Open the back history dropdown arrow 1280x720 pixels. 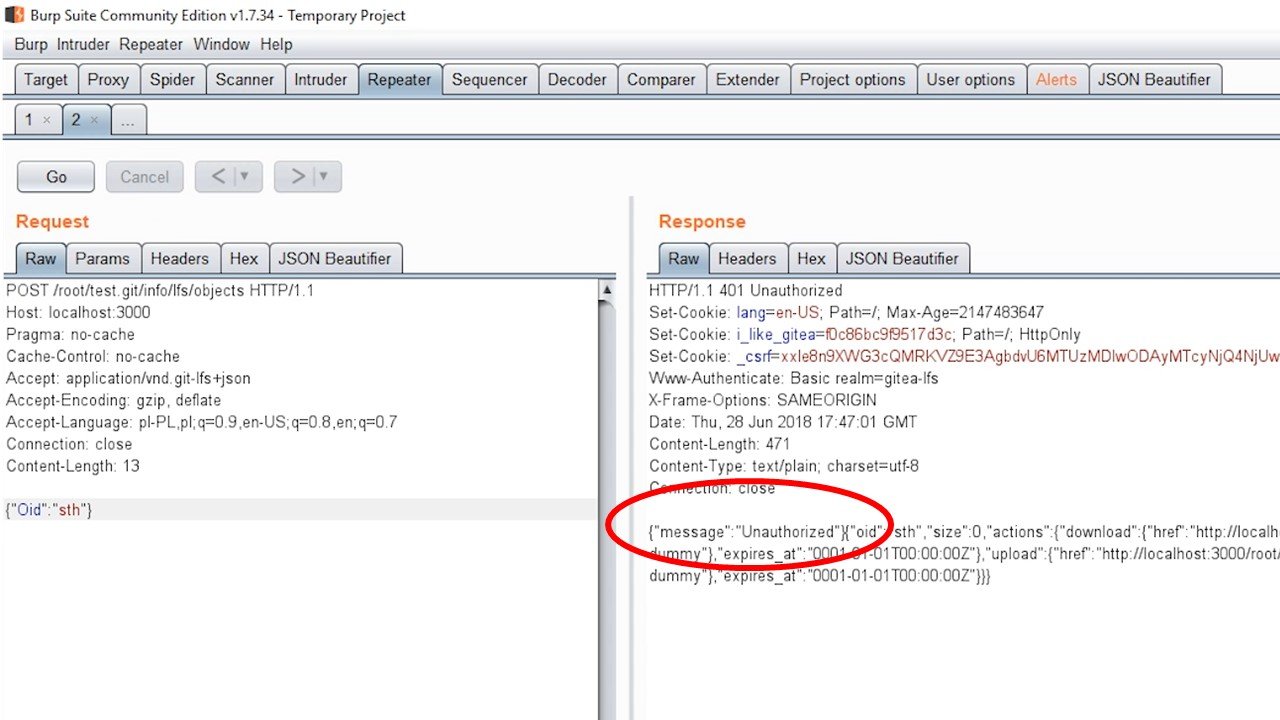(x=245, y=177)
